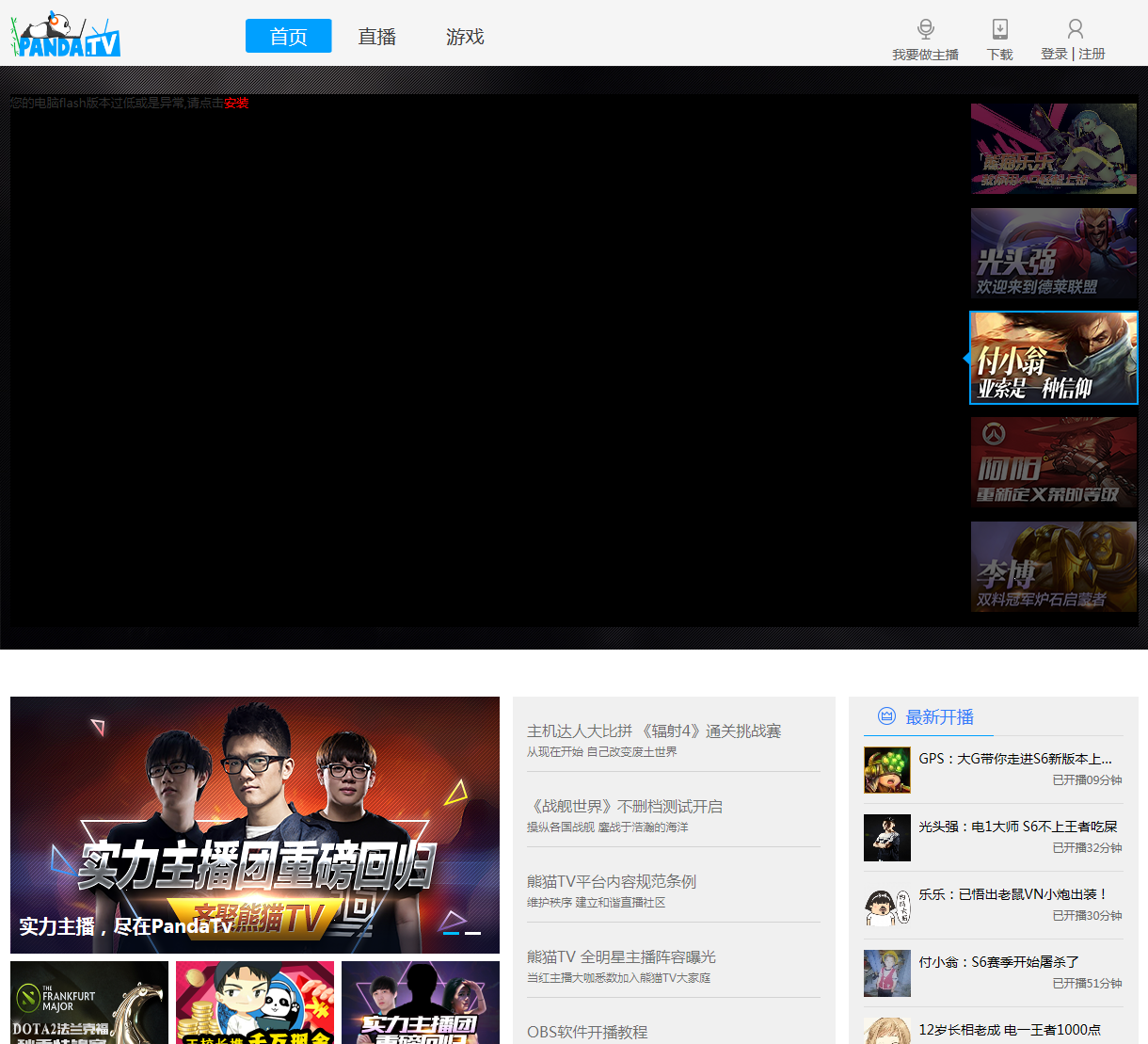The height and width of the screenshot is (1044, 1148).
Task: Go to the 游戏 tab
Action: 465,36
